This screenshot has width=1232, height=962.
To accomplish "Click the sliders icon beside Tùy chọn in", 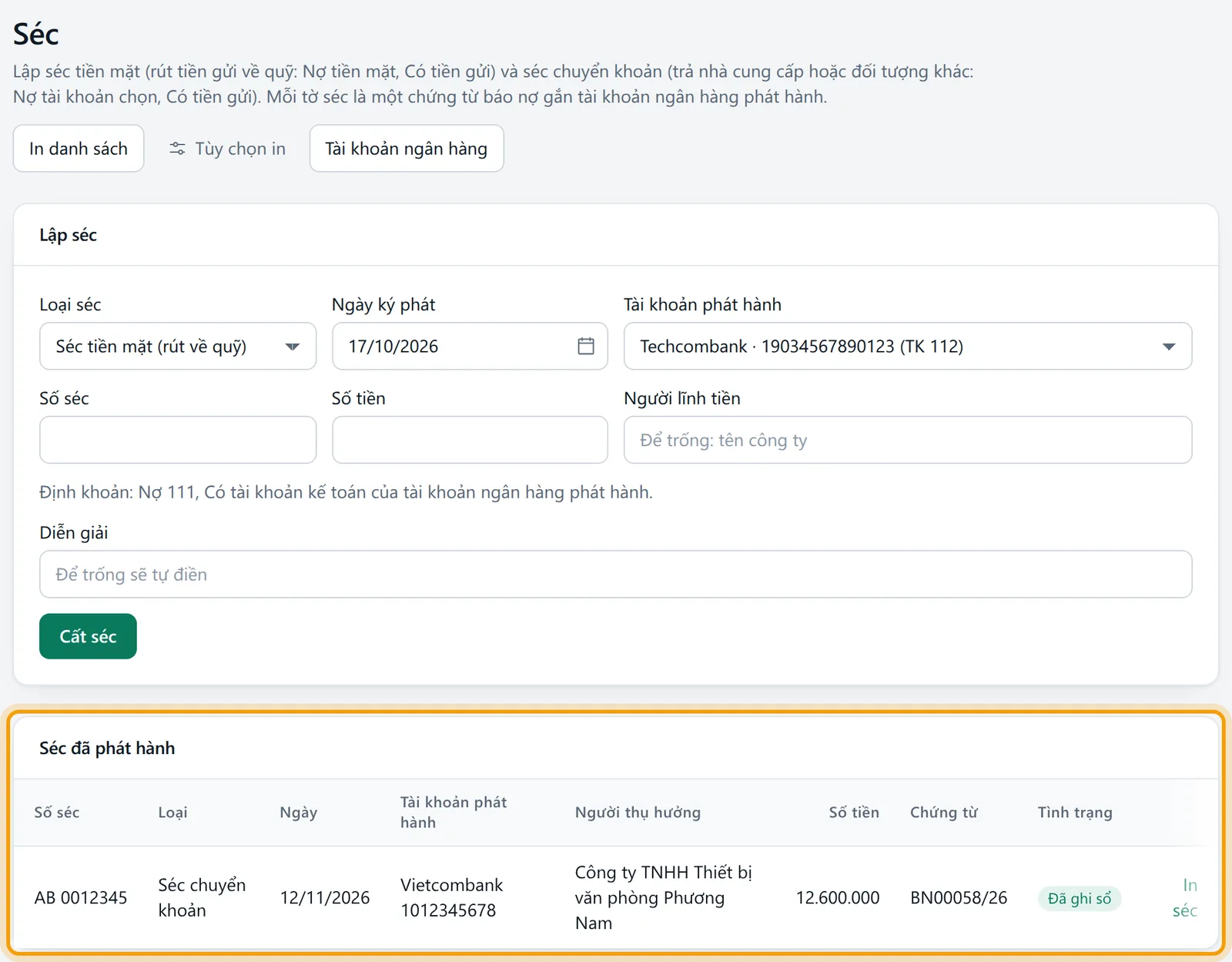I will [x=177, y=149].
